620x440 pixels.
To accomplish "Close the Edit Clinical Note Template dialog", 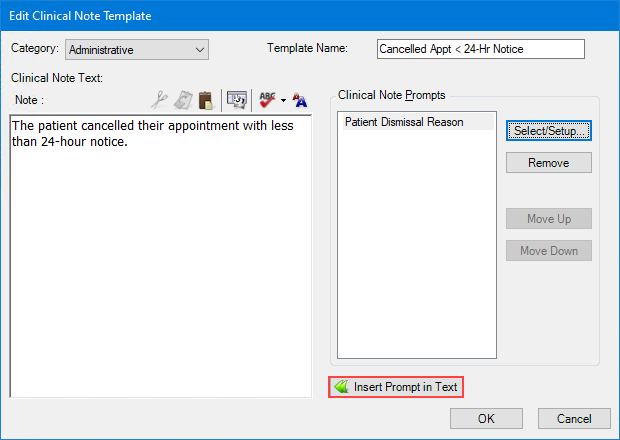I will pos(574,418).
